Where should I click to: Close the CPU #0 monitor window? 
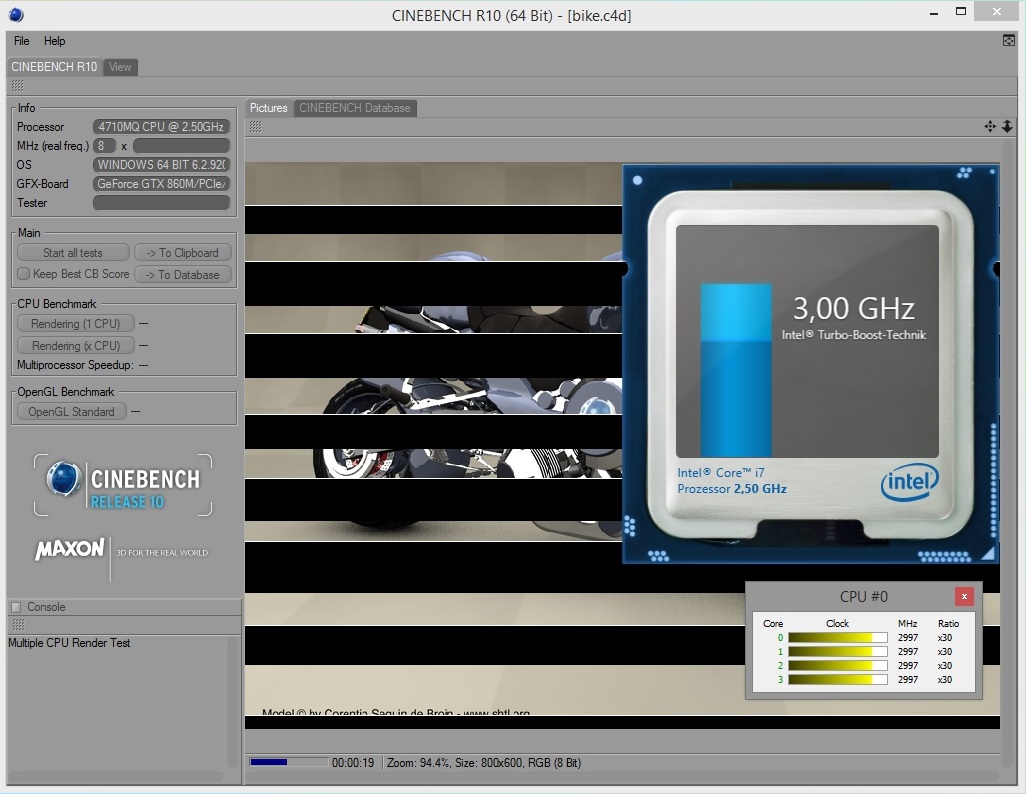pyautogui.click(x=964, y=596)
